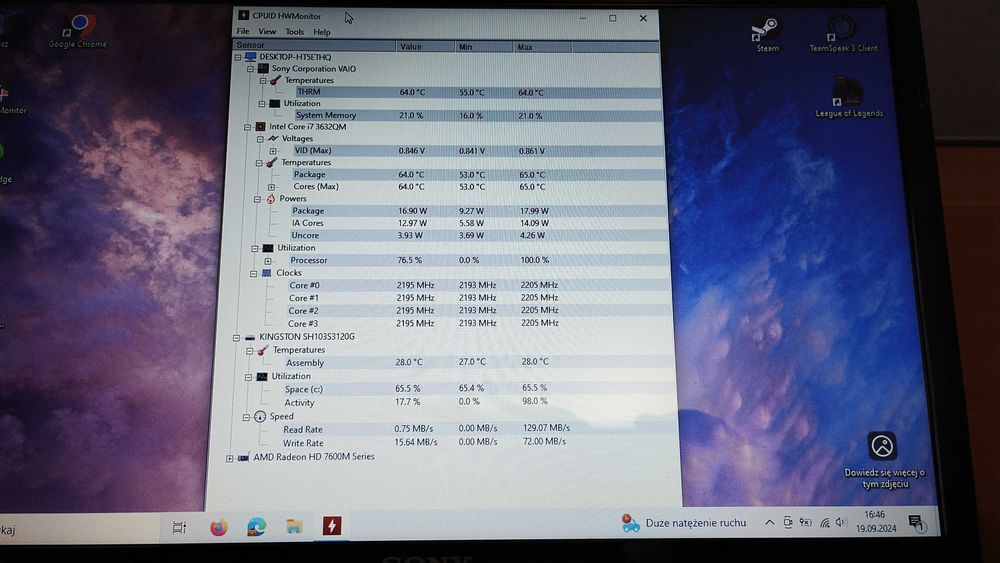Select the Min column header
Image resolution: width=1000 pixels, height=563 pixels.
485,47
